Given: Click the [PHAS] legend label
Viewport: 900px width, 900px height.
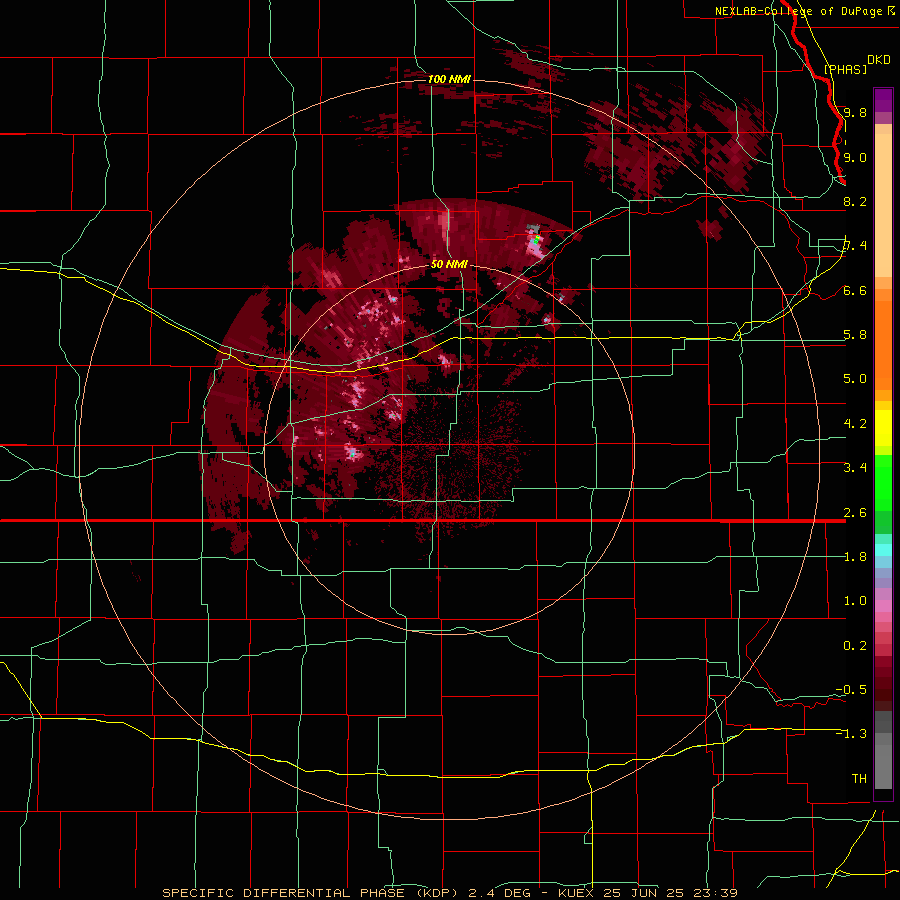Looking at the screenshot, I should (845, 70).
